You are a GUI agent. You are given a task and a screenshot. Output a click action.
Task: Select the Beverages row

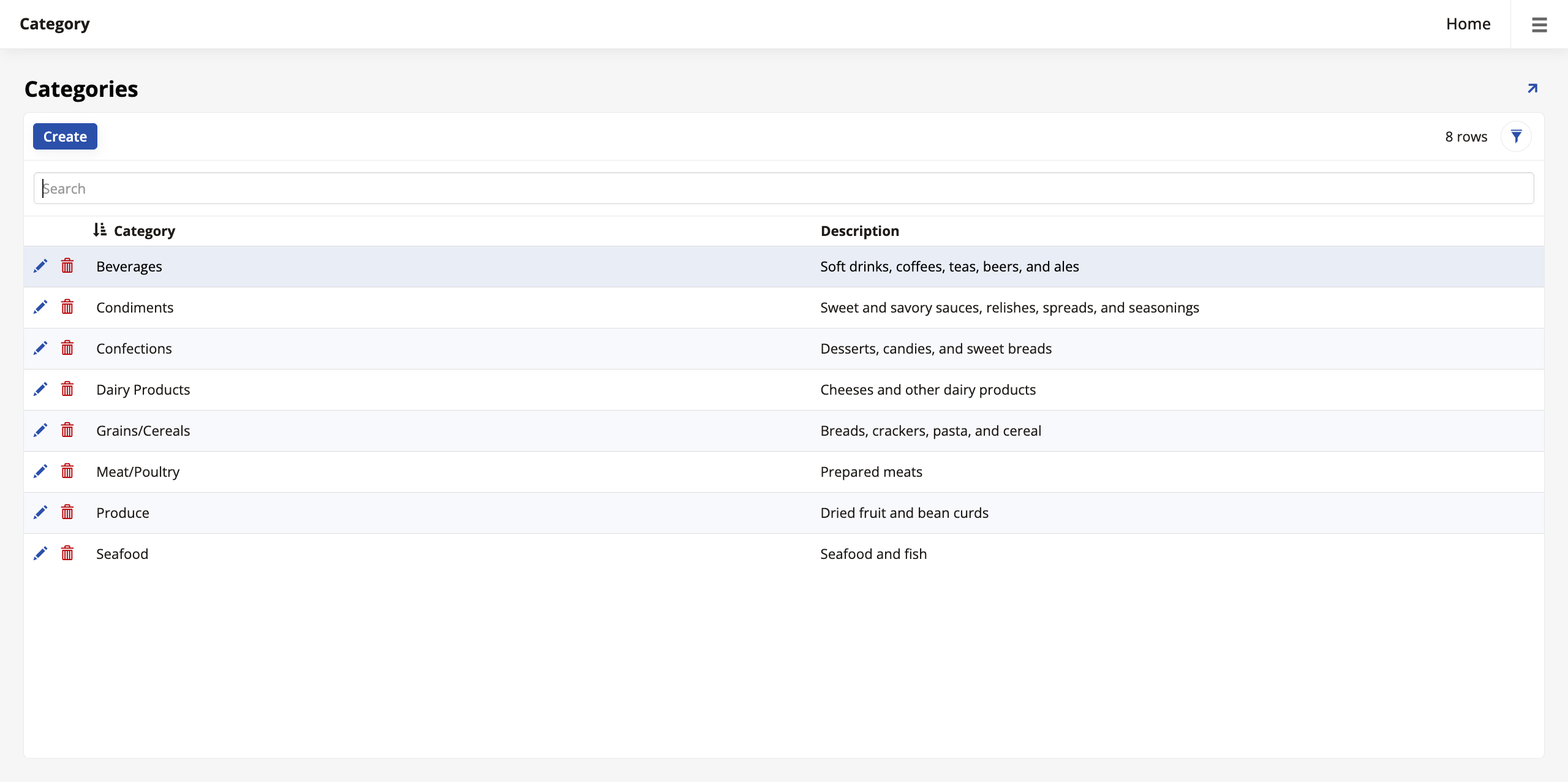pyautogui.click(x=429, y=266)
